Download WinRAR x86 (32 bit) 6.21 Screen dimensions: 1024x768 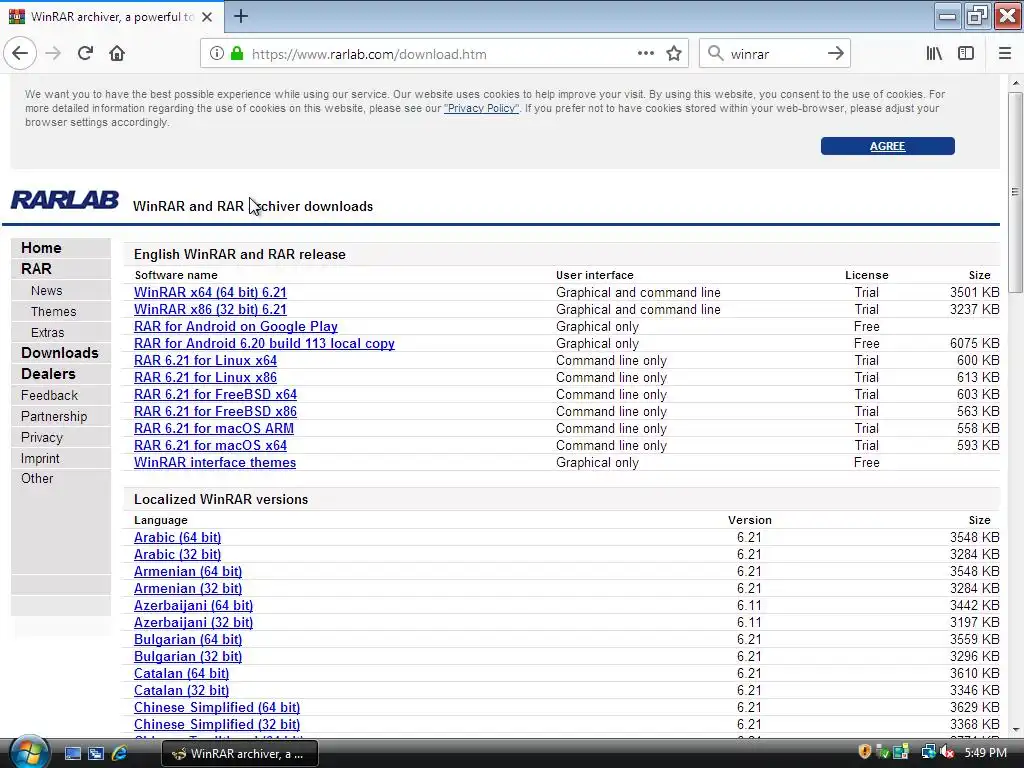coord(210,310)
